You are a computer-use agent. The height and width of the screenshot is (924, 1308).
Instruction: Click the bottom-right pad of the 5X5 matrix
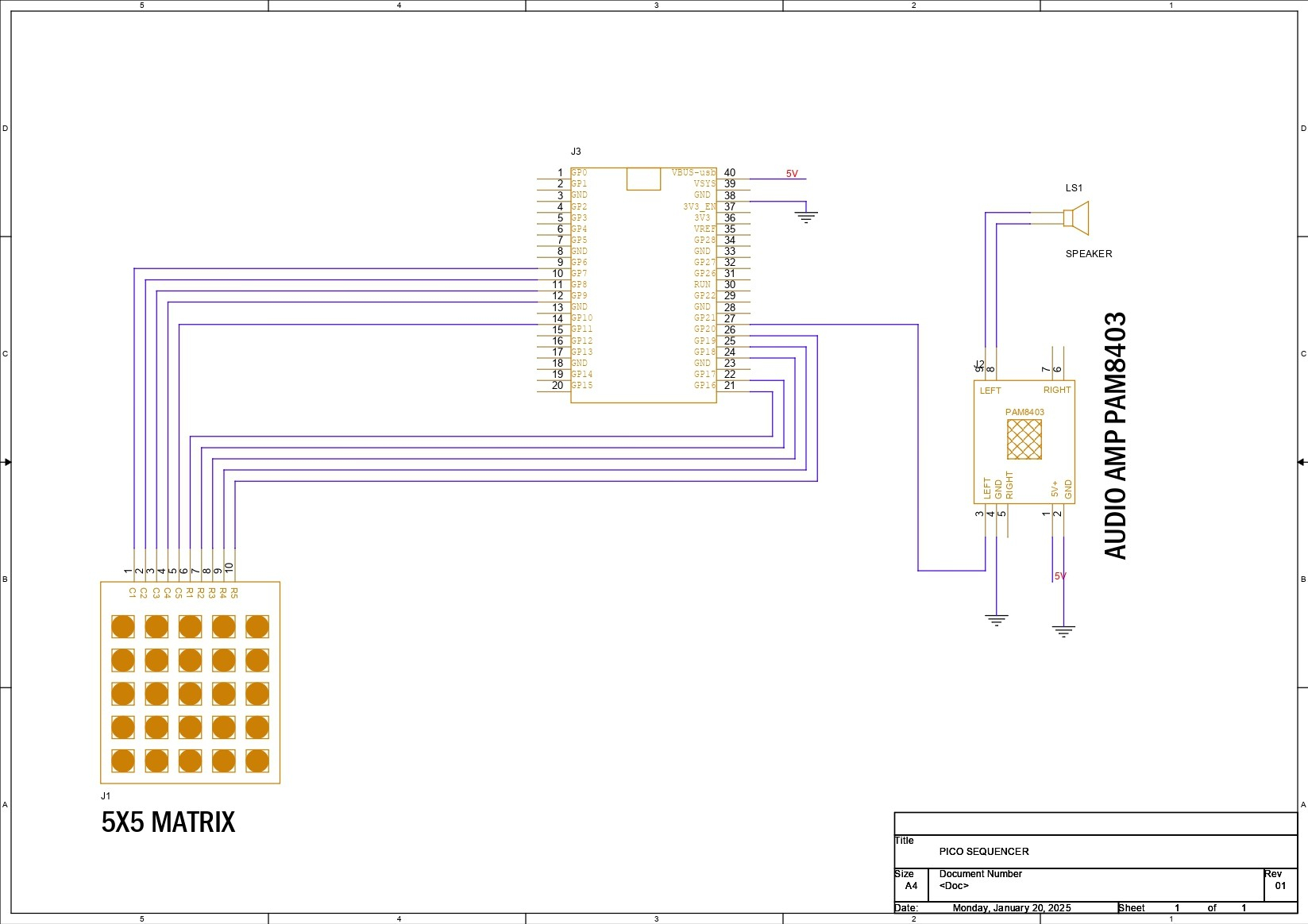(257, 760)
